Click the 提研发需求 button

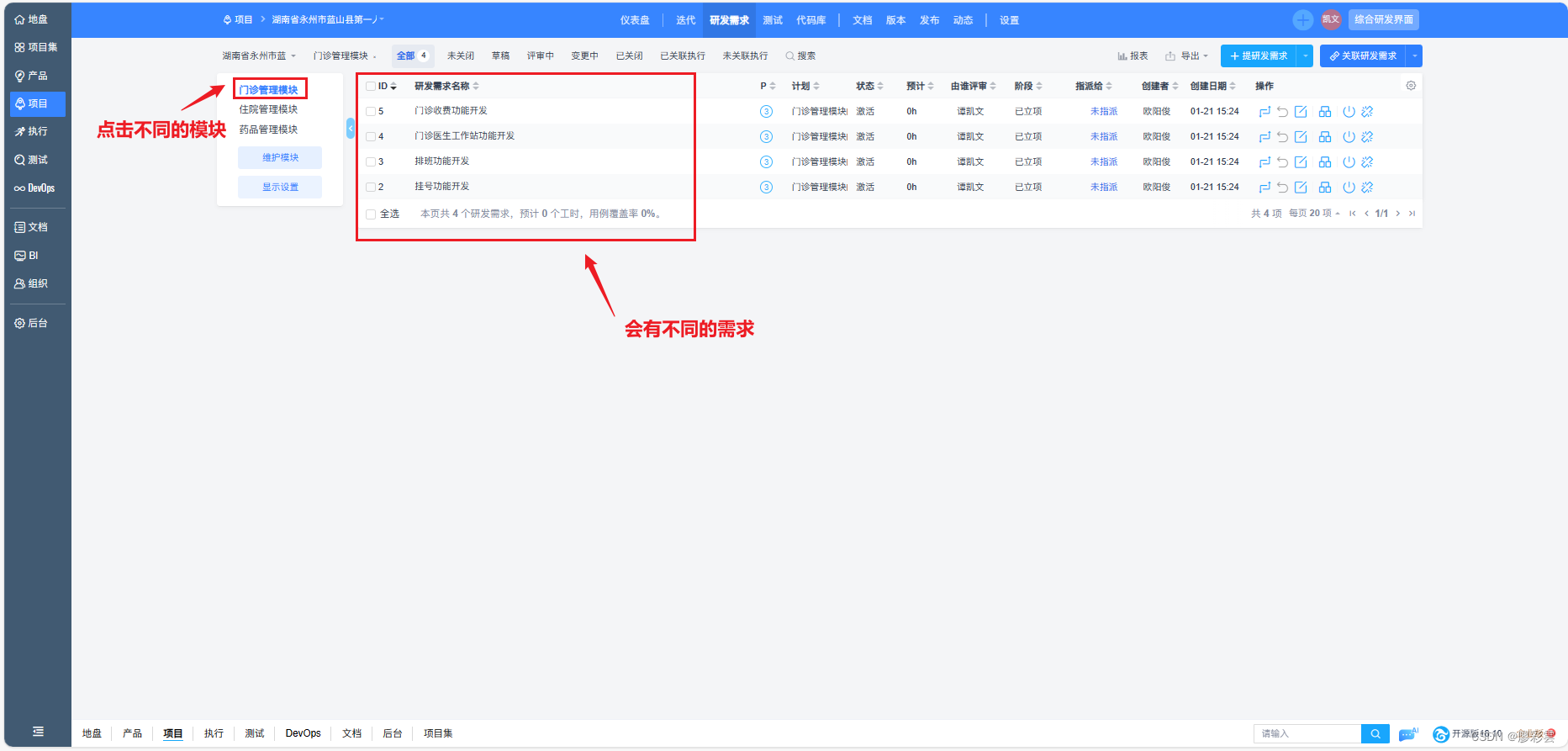click(1259, 56)
